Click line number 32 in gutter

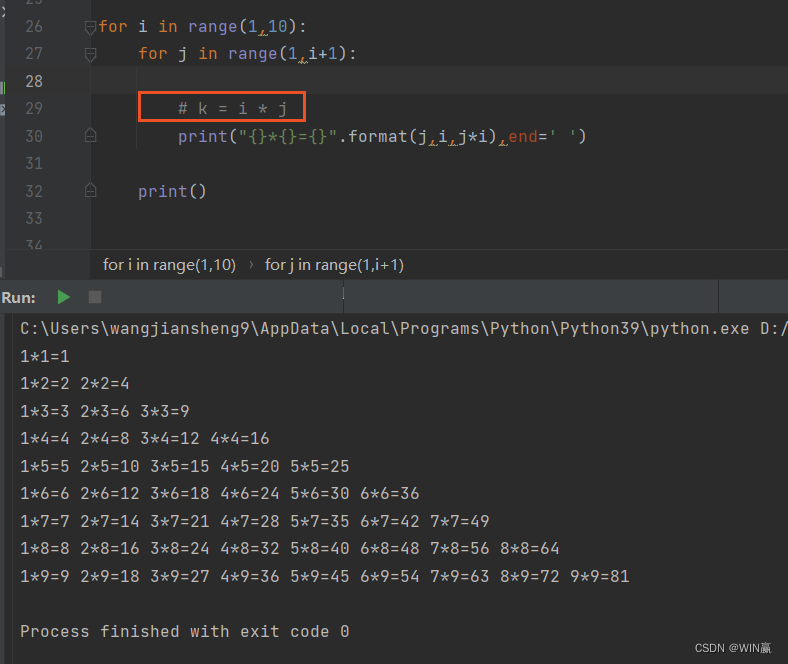tap(34, 191)
